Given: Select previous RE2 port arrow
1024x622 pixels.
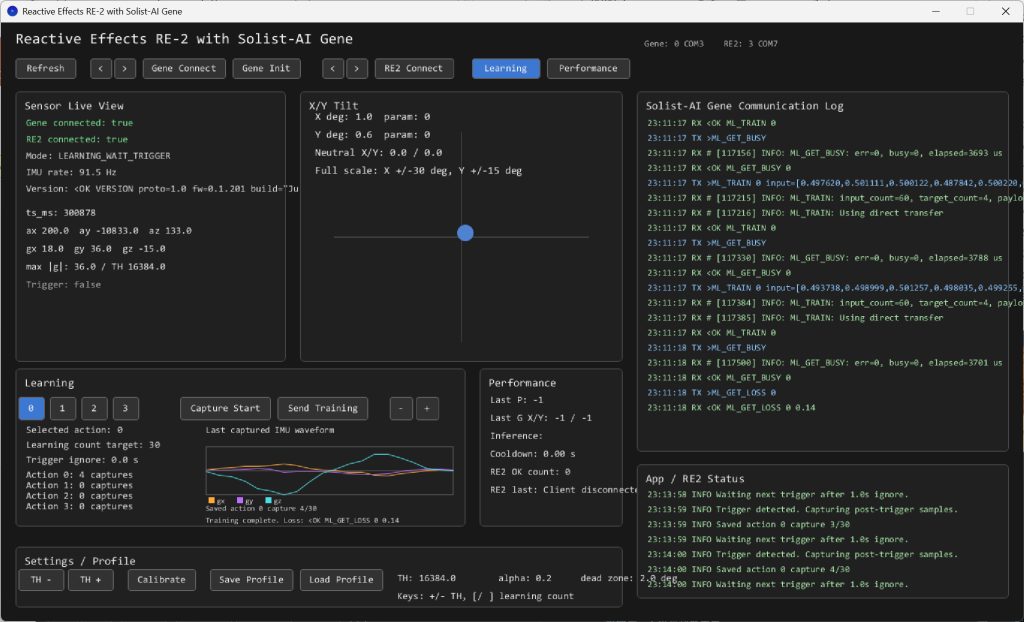Looking at the screenshot, I should pyautogui.click(x=333, y=69).
